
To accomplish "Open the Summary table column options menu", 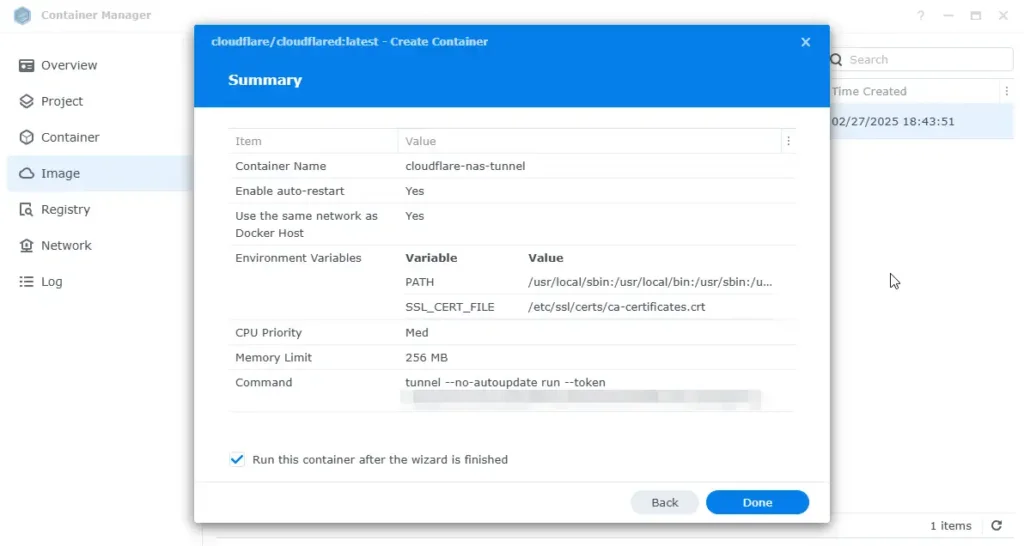I will pyautogui.click(x=788, y=141).
